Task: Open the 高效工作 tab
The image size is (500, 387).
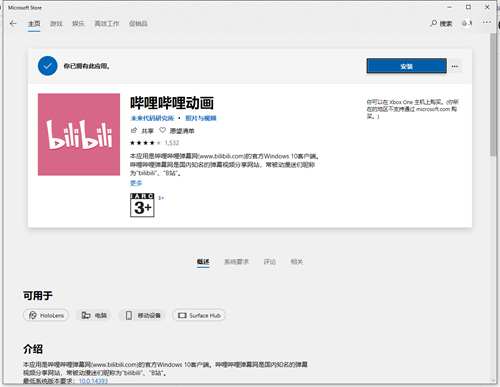Action: point(107,23)
